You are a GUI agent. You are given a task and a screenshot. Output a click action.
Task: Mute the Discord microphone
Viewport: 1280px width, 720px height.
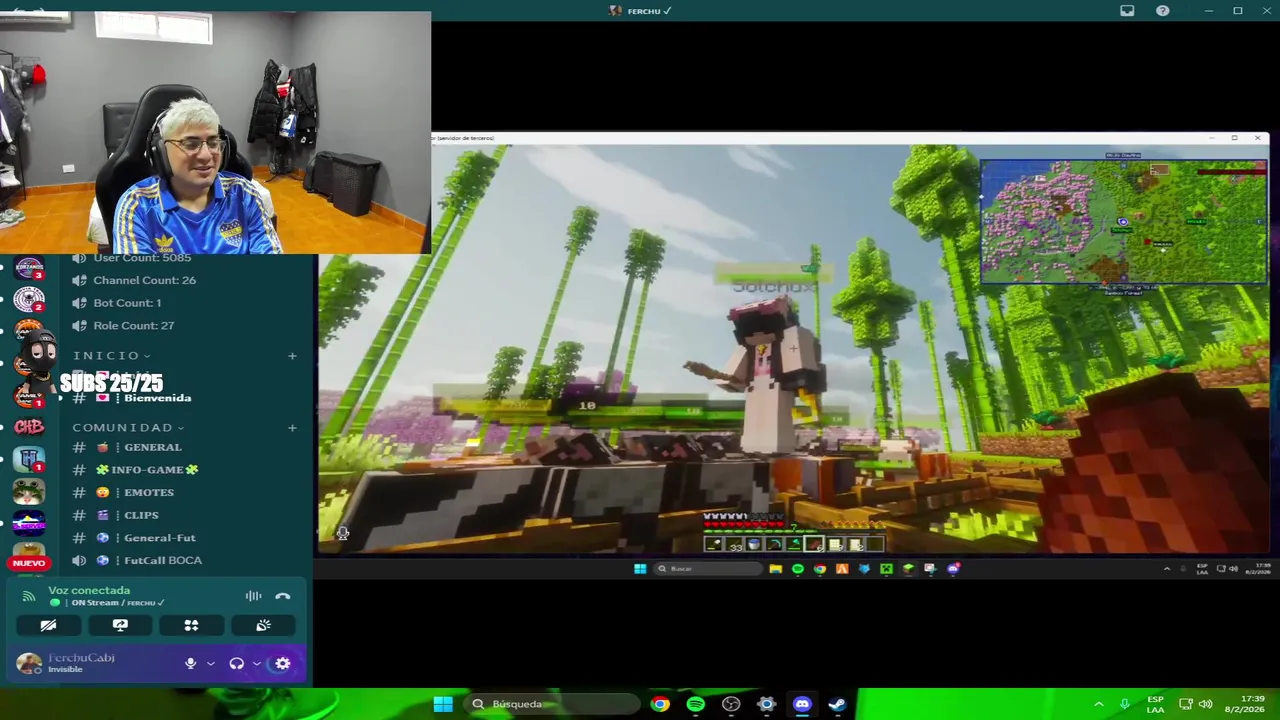pos(190,663)
